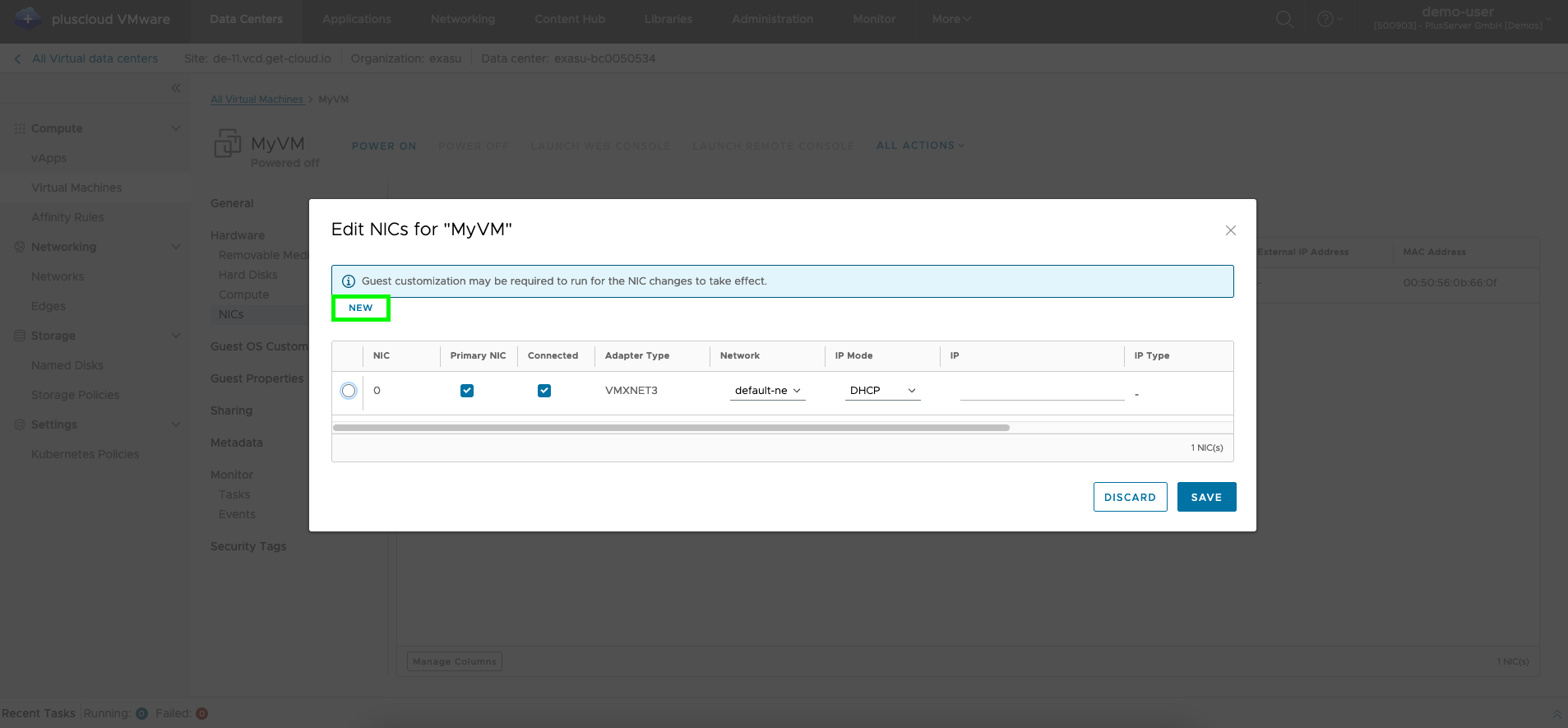The height and width of the screenshot is (728, 1568).
Task: Open the Network dropdown showing default-ne
Action: (767, 391)
